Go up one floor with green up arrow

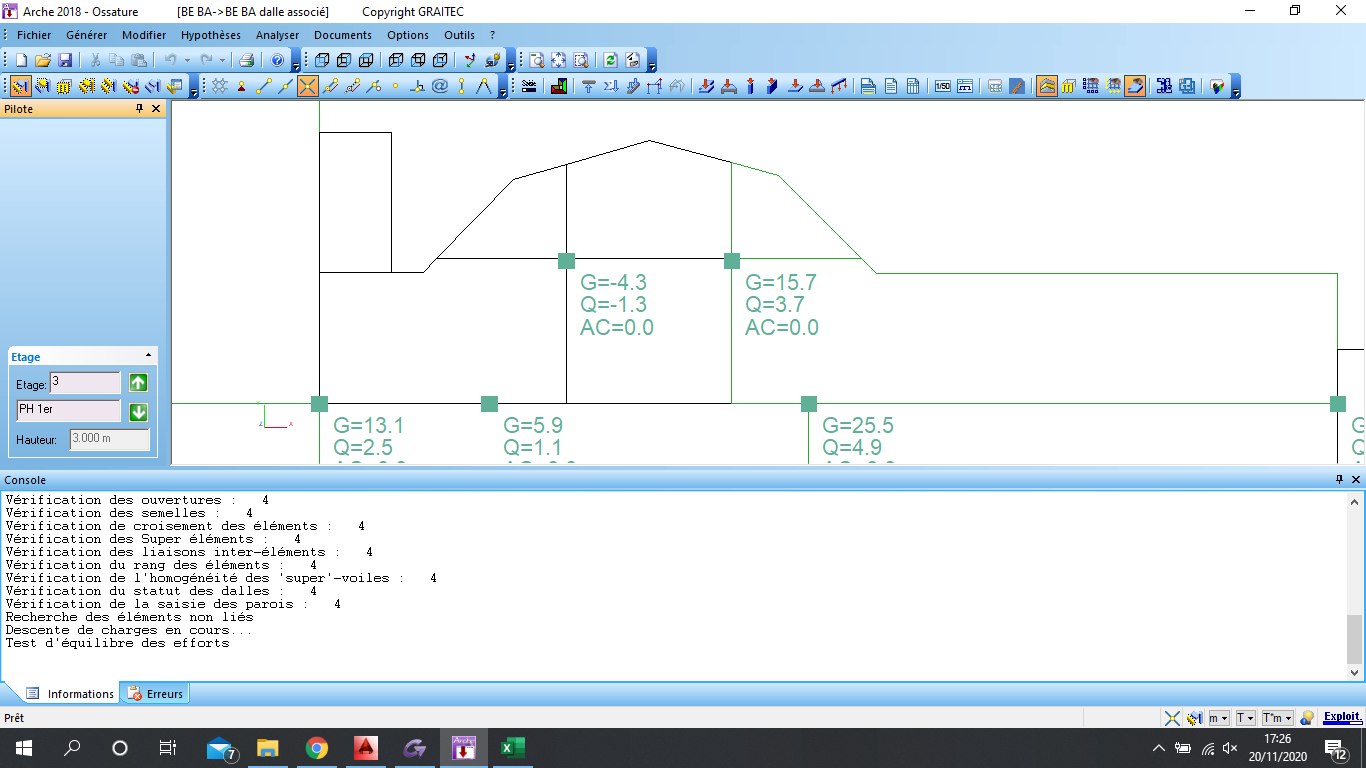pos(138,383)
